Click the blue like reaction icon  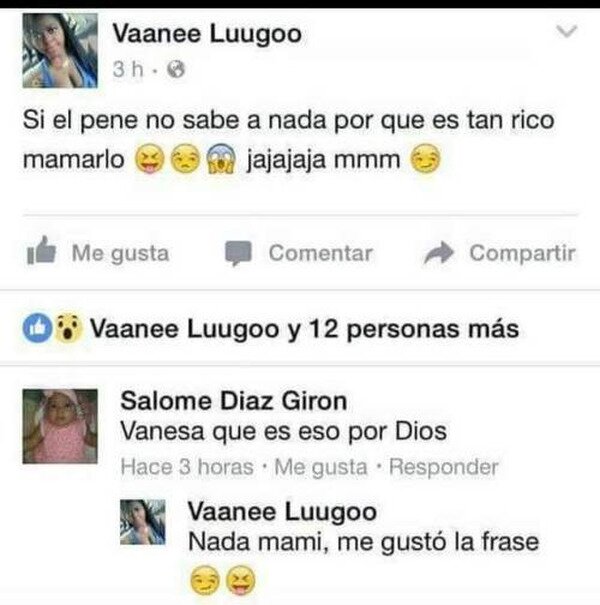point(37,329)
